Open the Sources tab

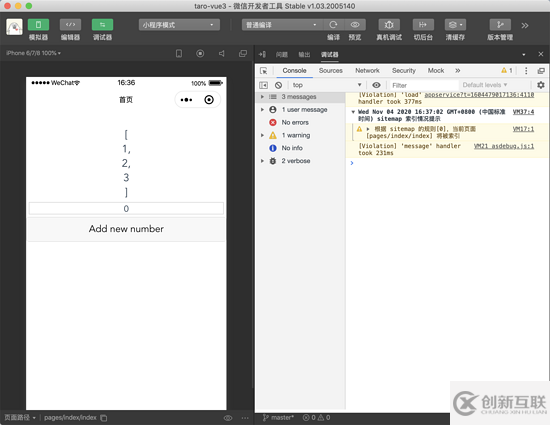click(330, 70)
